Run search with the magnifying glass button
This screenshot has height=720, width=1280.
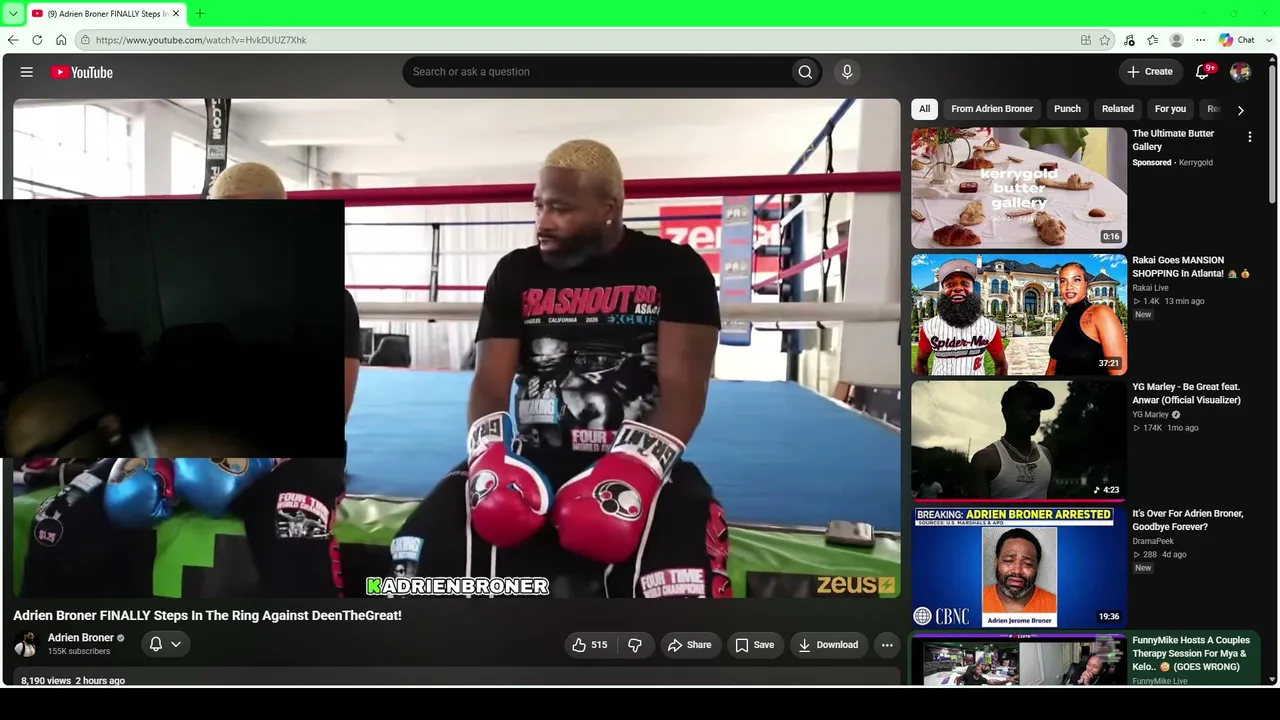(x=805, y=72)
